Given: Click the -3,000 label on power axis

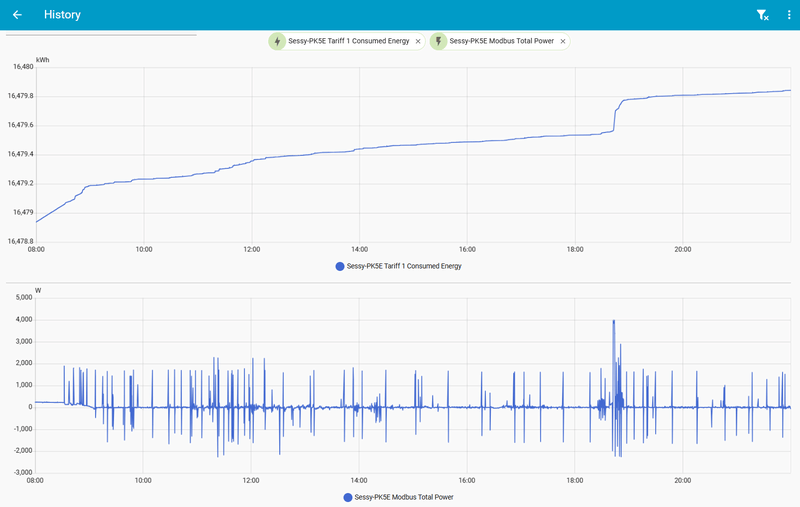Looking at the screenshot, I should pyautogui.click(x=23, y=472).
